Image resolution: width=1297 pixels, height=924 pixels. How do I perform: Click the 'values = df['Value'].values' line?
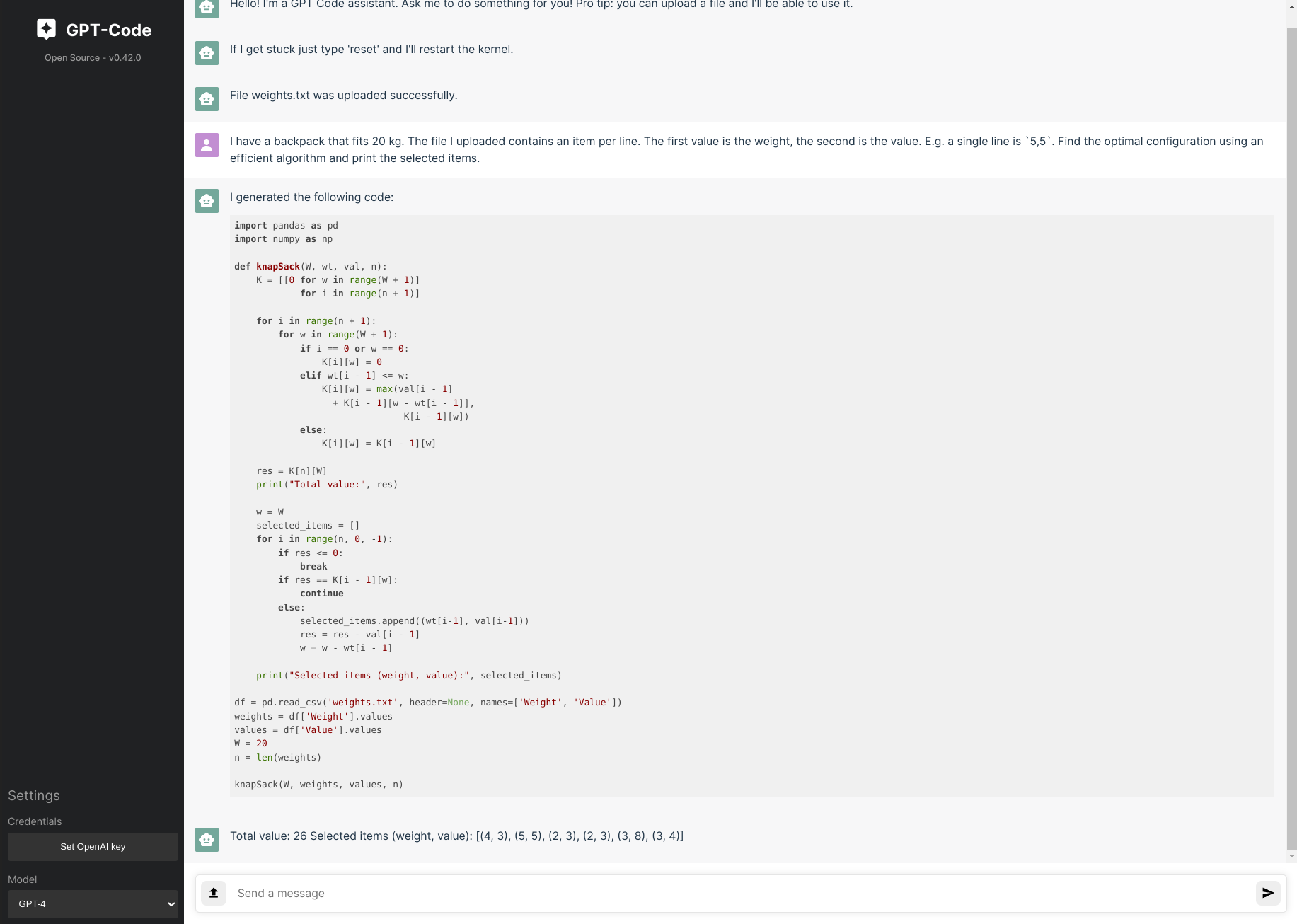[x=308, y=730]
